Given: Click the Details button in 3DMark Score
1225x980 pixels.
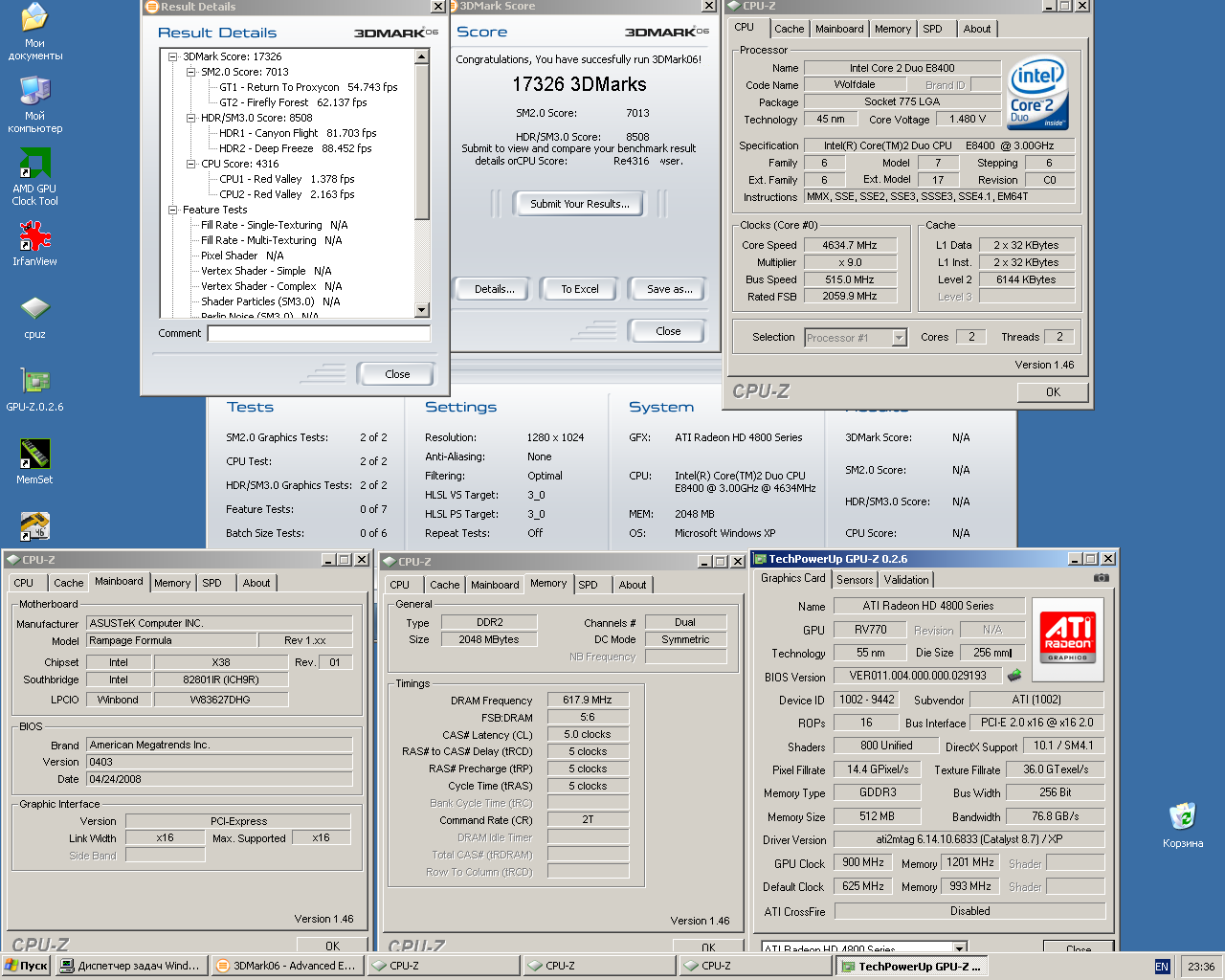Looking at the screenshot, I should 495,289.
